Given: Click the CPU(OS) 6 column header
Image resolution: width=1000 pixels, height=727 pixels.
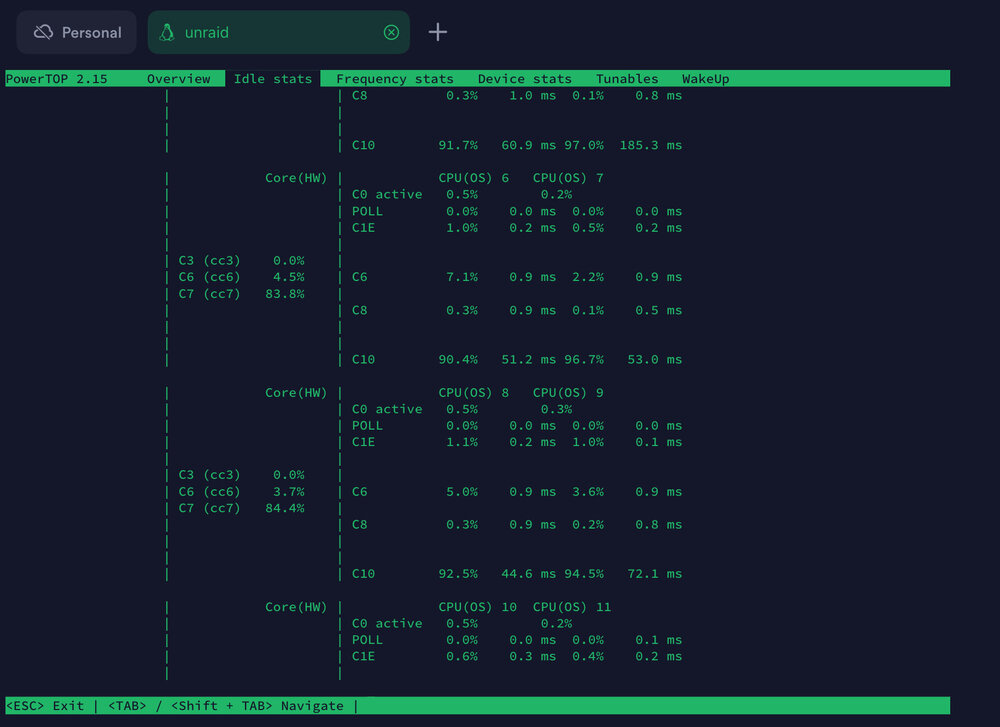Looking at the screenshot, I should [x=473, y=178].
